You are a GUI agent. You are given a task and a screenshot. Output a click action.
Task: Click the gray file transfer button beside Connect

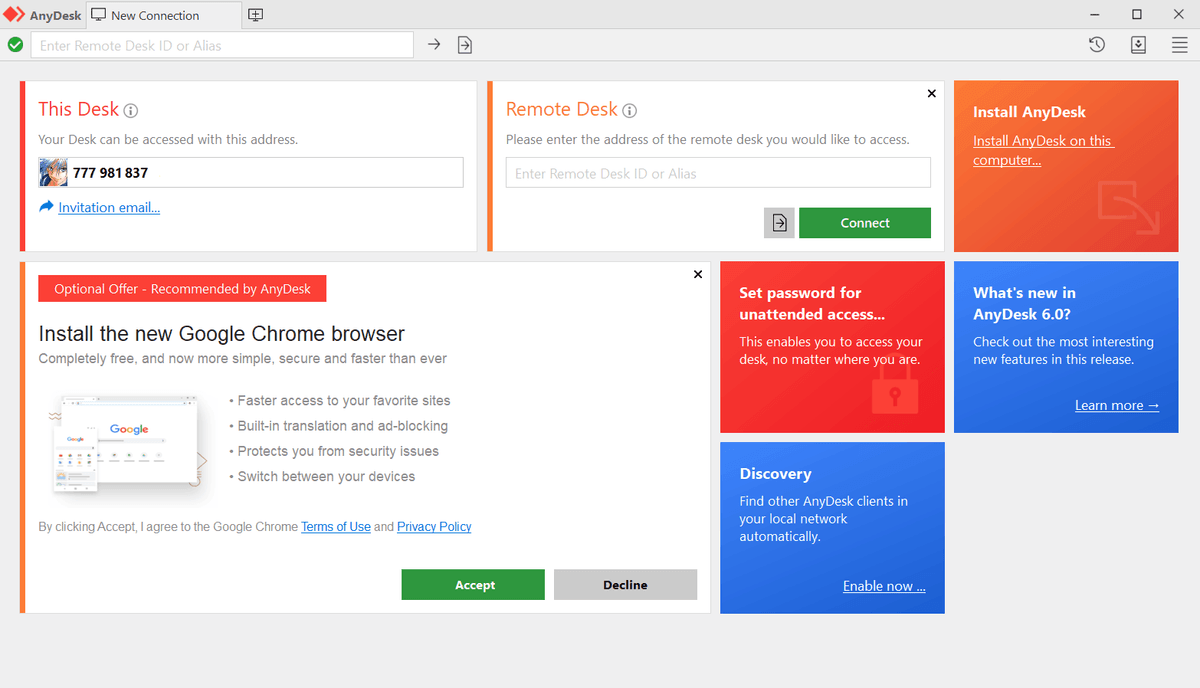pos(779,223)
